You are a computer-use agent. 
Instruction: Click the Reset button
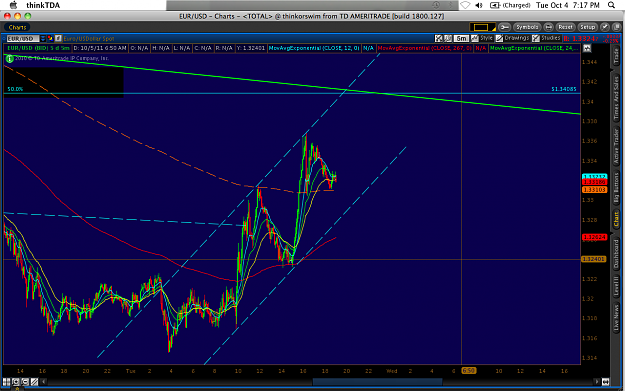565,27
